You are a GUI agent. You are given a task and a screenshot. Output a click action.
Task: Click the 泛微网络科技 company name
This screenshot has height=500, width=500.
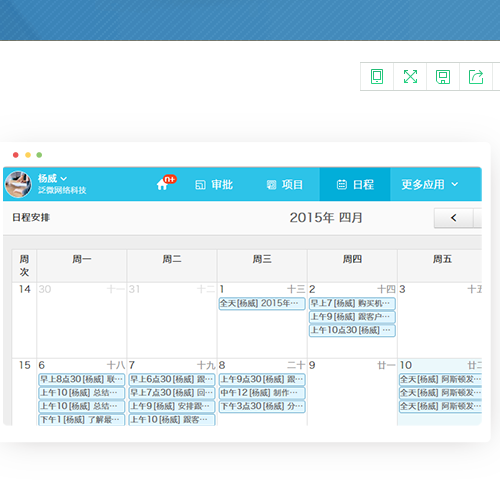pyautogui.click(x=62, y=190)
